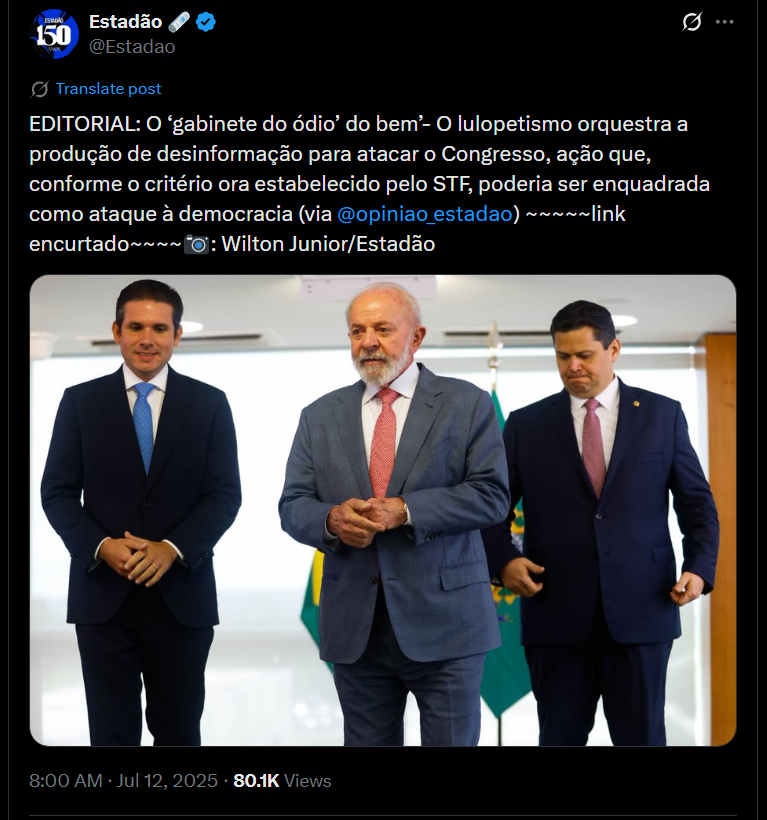Click the 8:00 AM · Jul 12, 2025 timestamp
Viewport: 767px width, 820px height.
[x=123, y=780]
